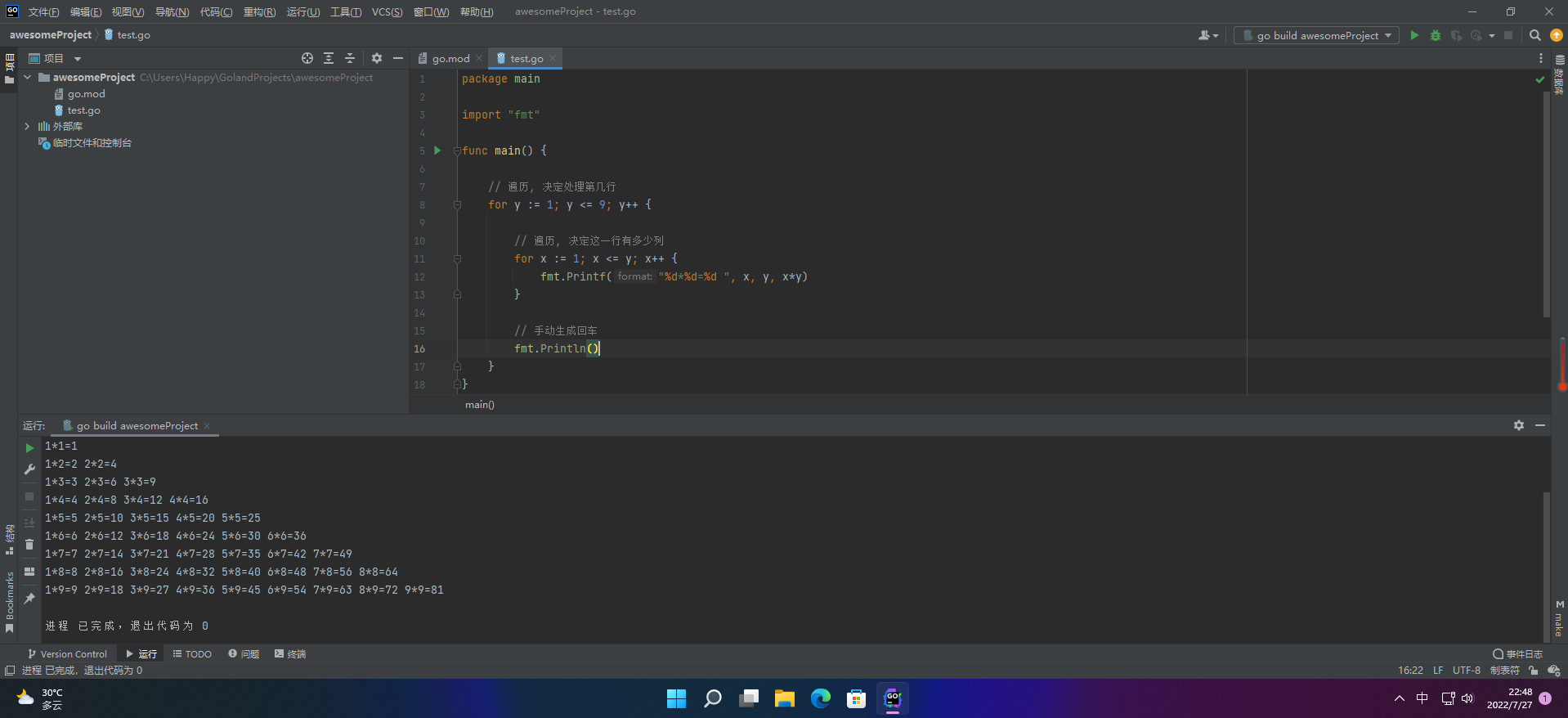Image resolution: width=1568 pixels, height=718 pixels.
Task: Start debugging with the green bug icon
Action: 1436,35
